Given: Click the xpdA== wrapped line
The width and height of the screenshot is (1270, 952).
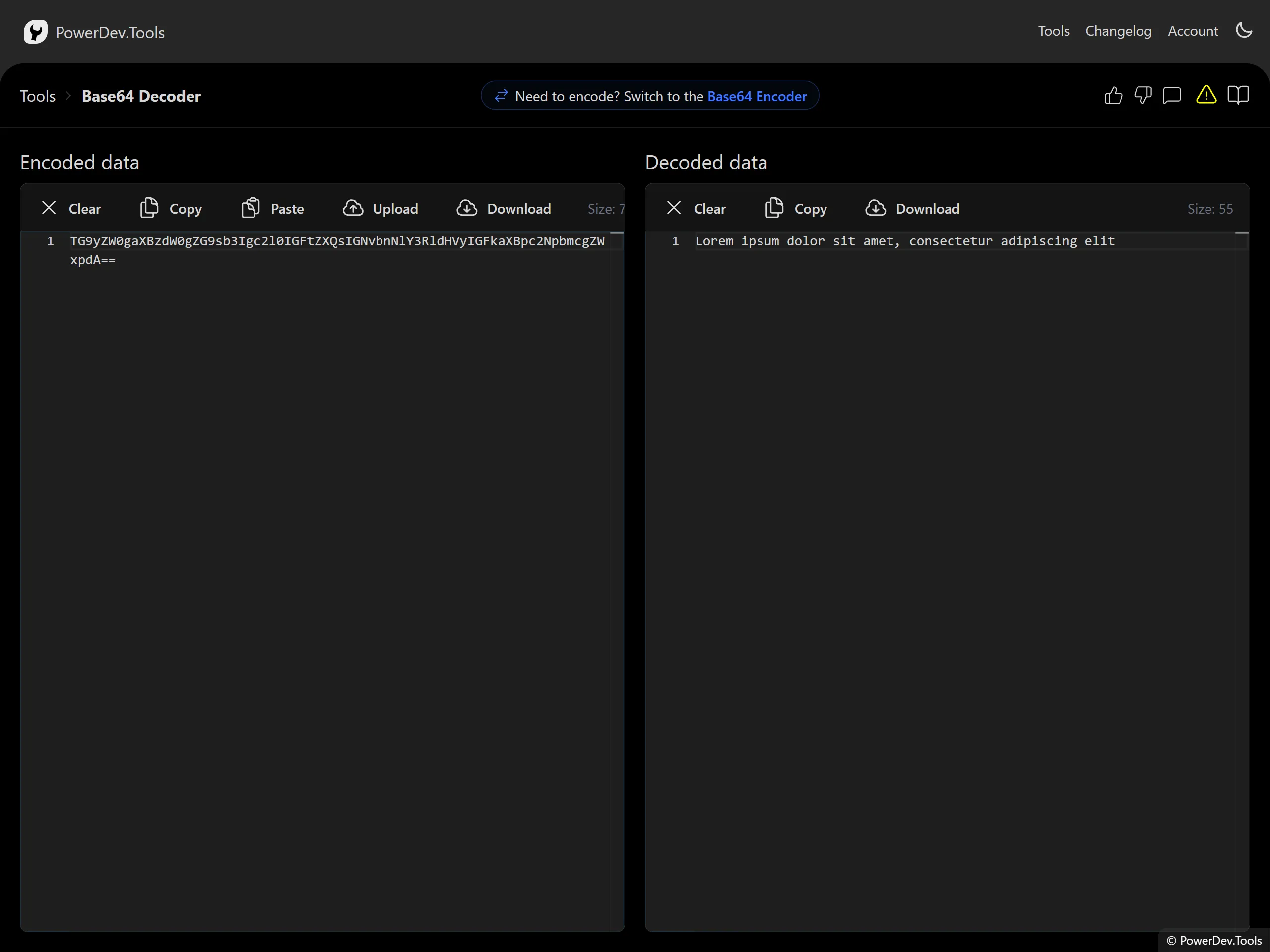Looking at the screenshot, I should click(93, 260).
